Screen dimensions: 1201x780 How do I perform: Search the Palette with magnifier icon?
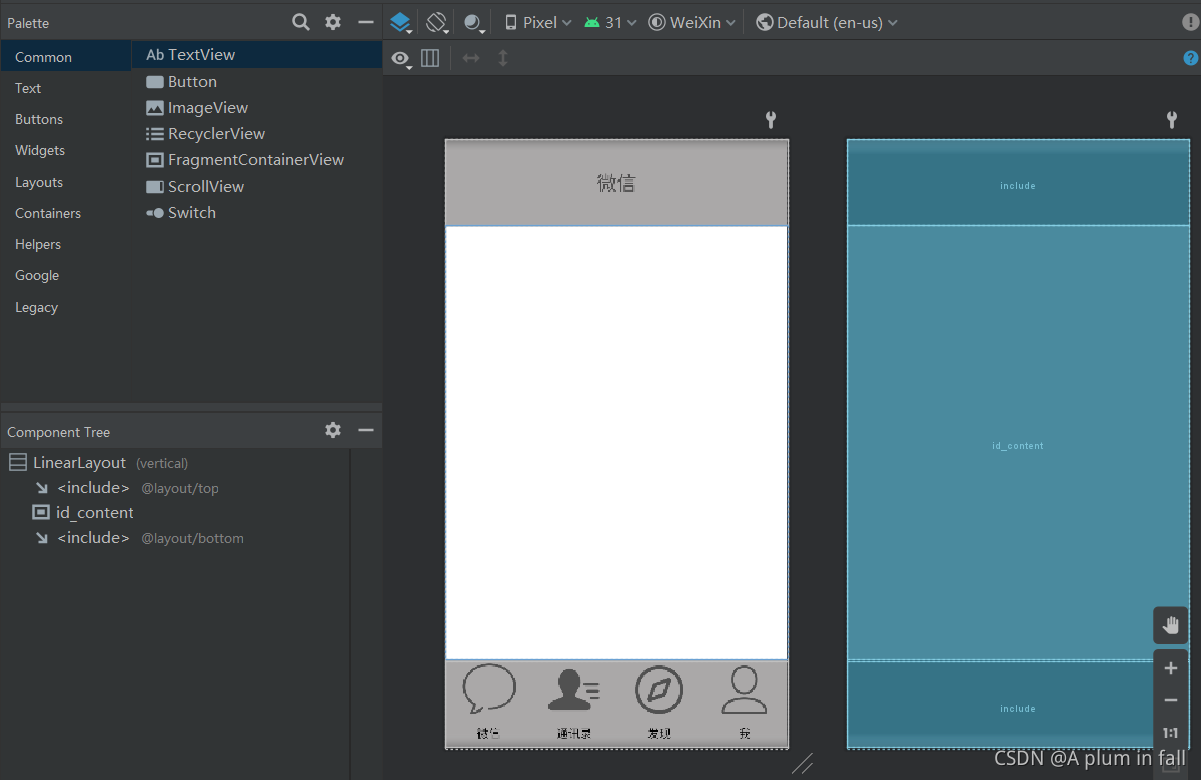tap(301, 22)
